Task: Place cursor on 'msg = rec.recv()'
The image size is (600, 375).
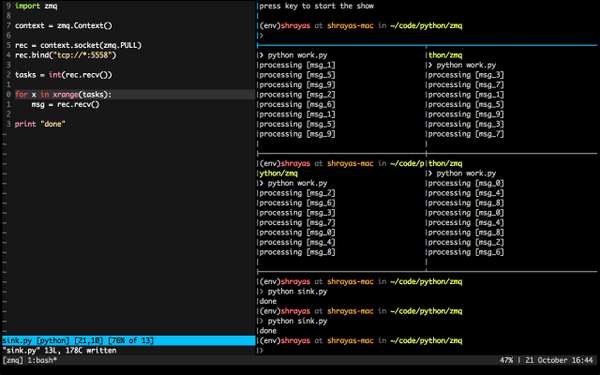Action: pyautogui.click(x=65, y=104)
